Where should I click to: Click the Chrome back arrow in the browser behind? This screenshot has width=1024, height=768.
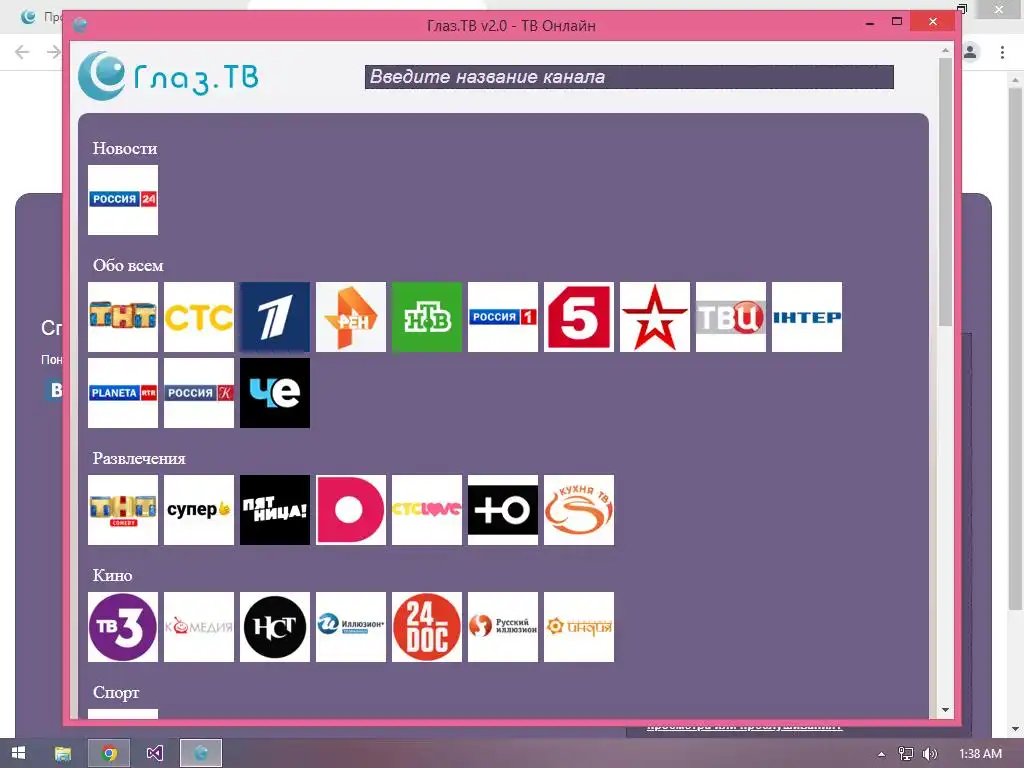click(x=22, y=52)
